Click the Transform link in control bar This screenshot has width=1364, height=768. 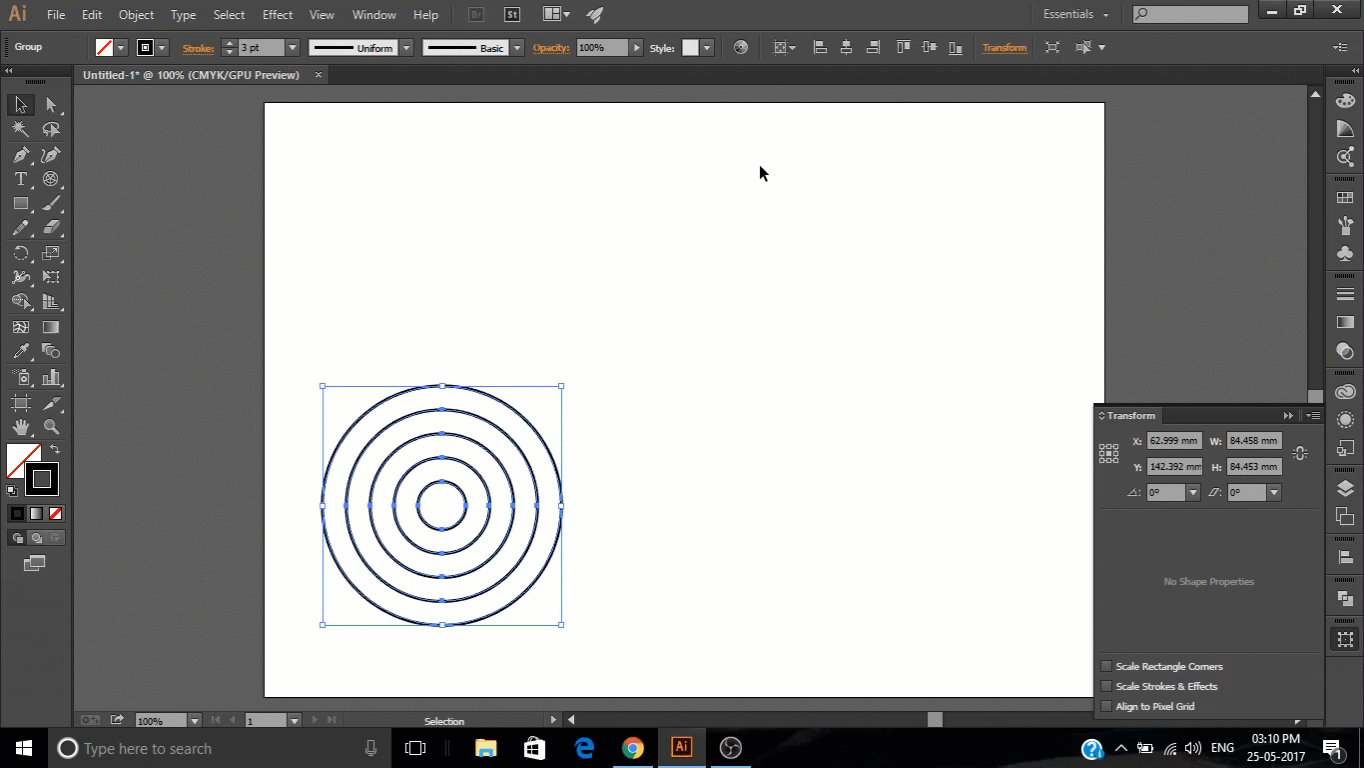(1003, 47)
